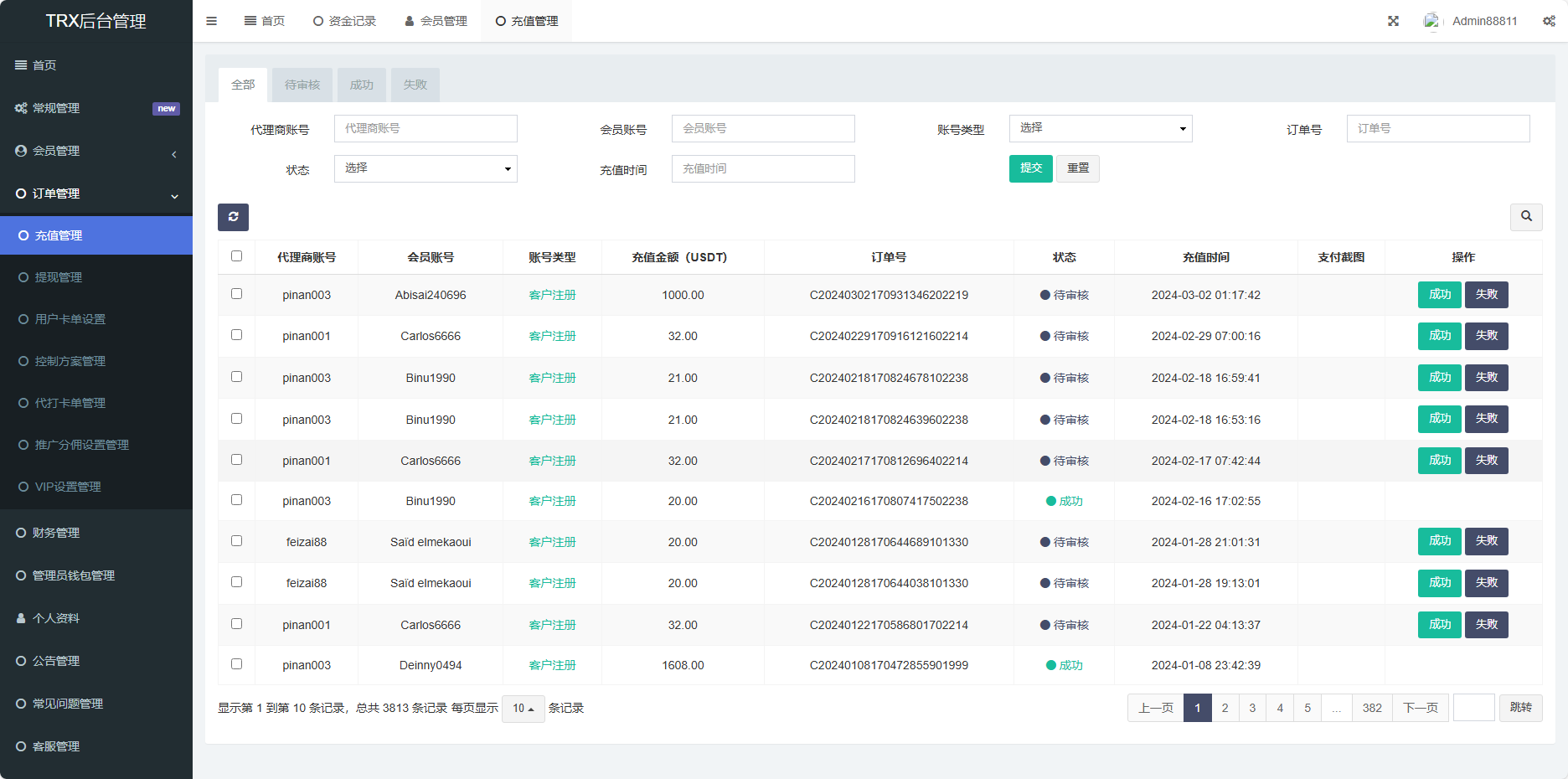This screenshot has width=1568, height=779.
Task: Check the row for Deinny0494
Action: click(236, 664)
